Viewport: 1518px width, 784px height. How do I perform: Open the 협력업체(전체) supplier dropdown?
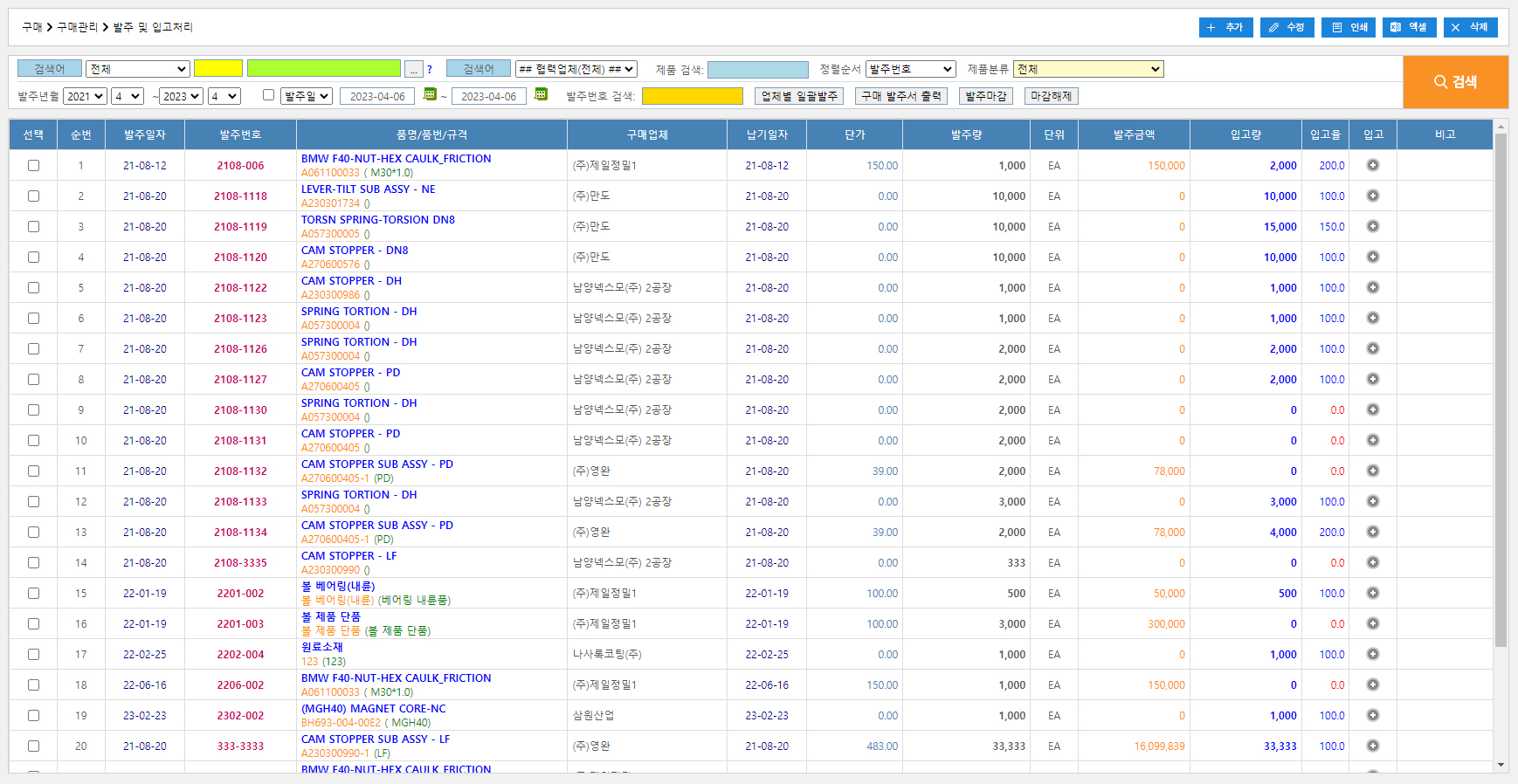[x=576, y=69]
